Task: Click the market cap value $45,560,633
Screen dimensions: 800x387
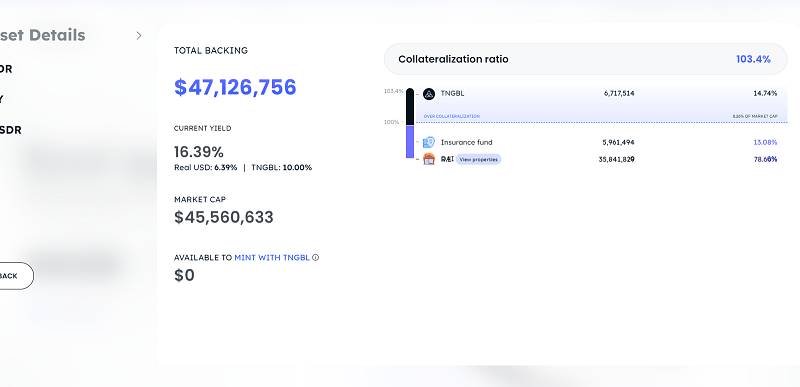Action: pos(223,217)
